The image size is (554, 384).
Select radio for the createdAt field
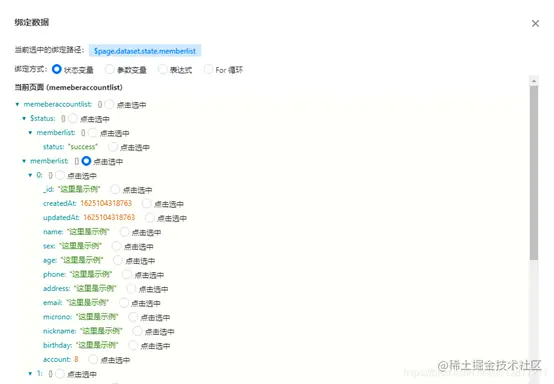147,203
